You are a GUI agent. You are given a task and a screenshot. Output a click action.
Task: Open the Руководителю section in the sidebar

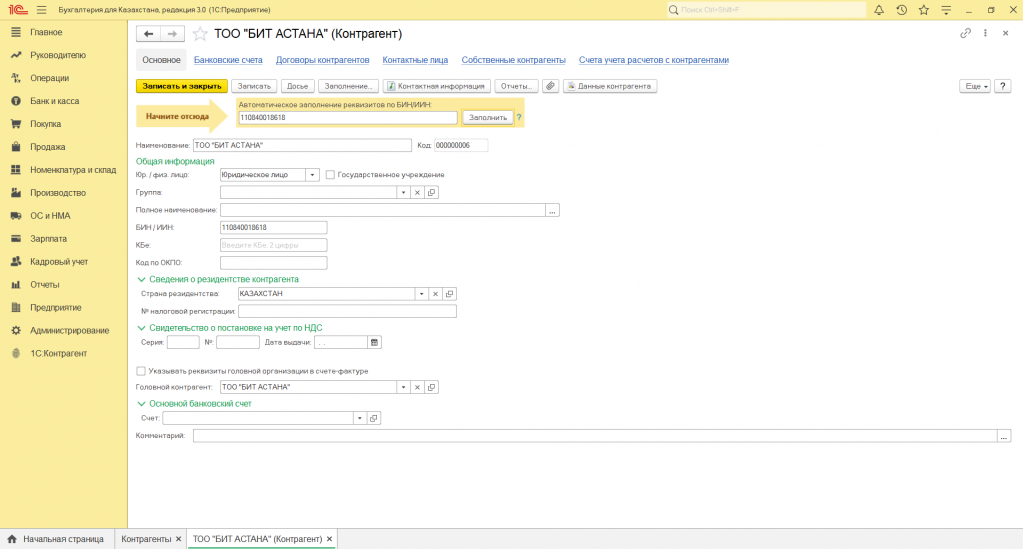pyautogui.click(x=57, y=55)
